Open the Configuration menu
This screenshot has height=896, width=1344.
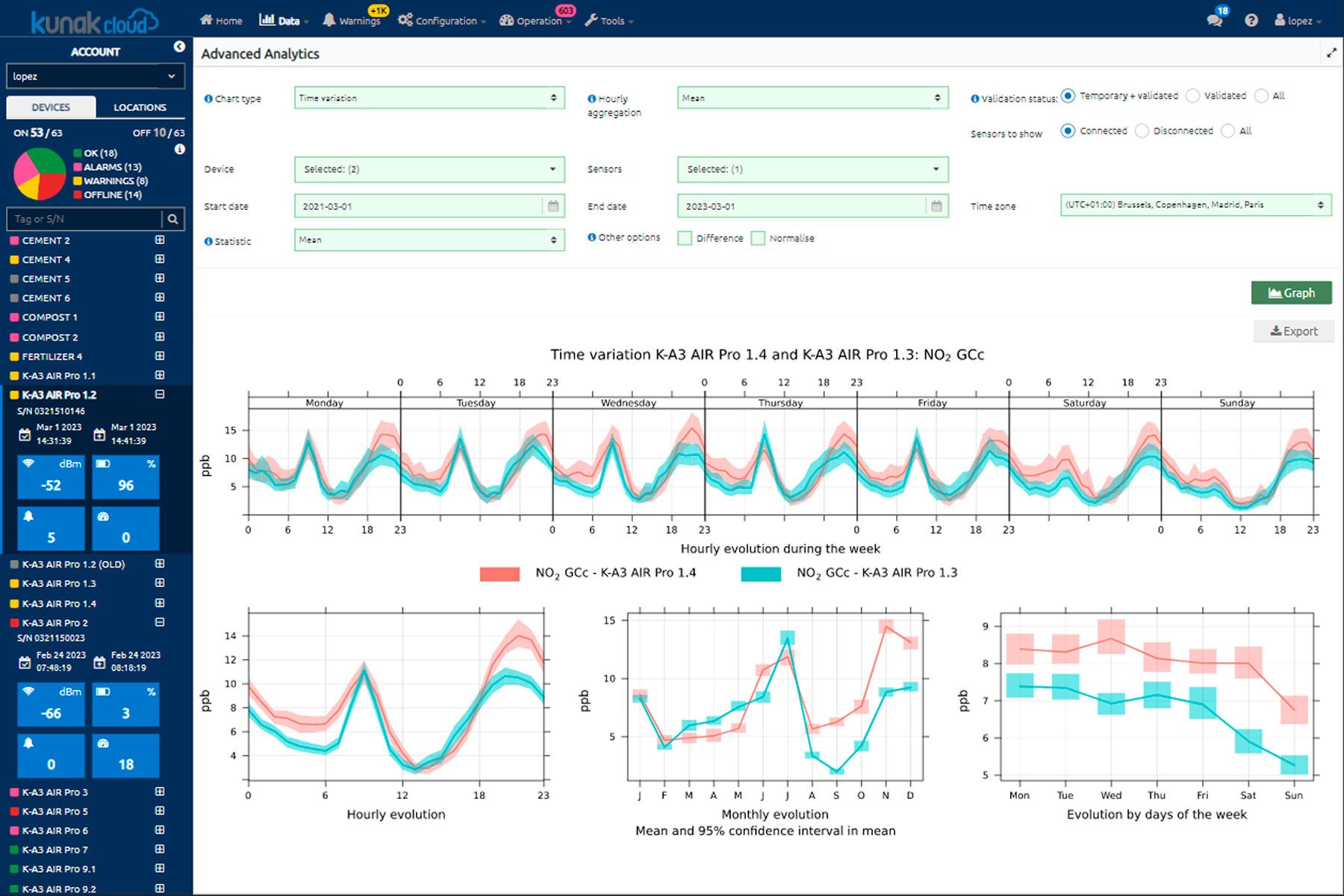coord(442,21)
